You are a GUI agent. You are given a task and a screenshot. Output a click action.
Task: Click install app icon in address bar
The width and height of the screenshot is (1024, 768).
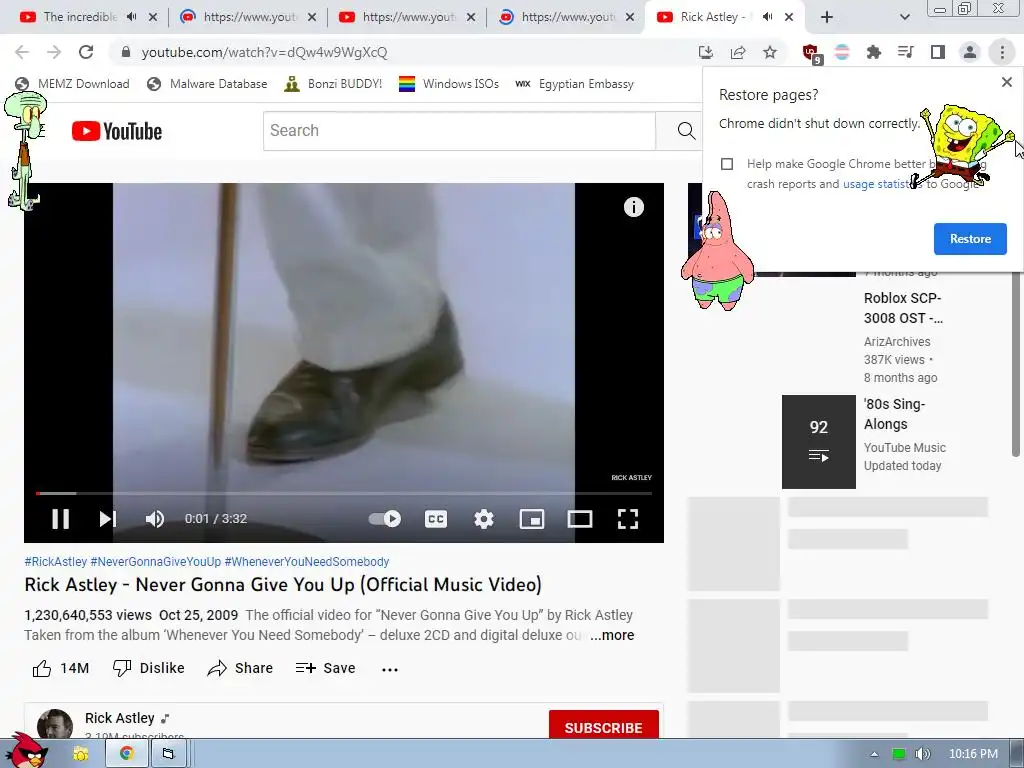tap(705, 52)
